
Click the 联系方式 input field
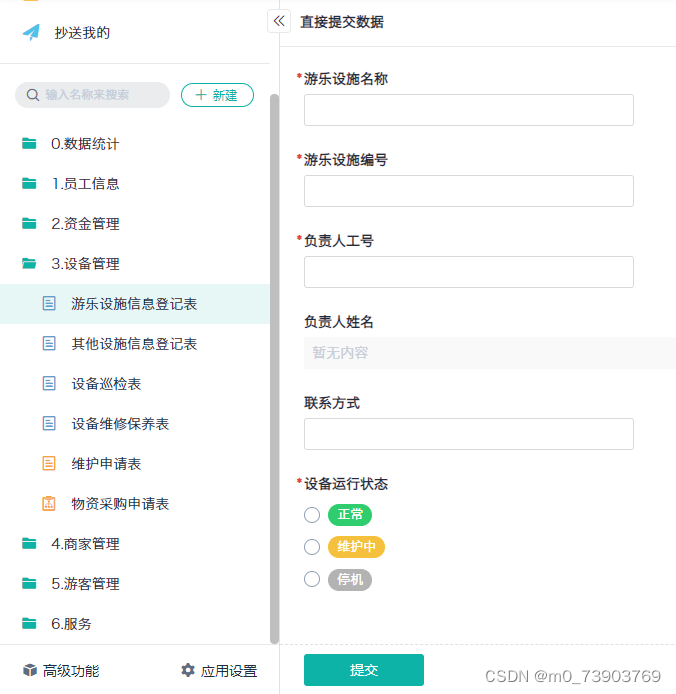[469, 434]
